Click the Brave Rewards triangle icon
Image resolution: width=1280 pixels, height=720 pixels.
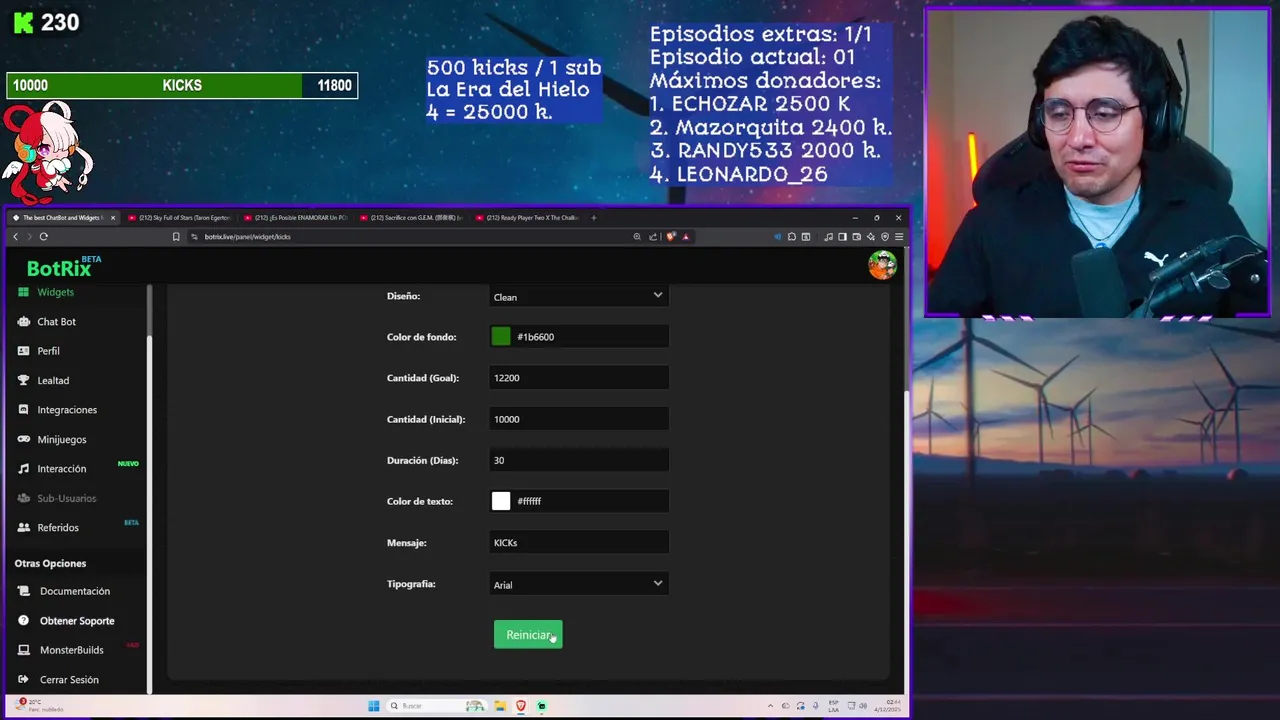tap(685, 237)
